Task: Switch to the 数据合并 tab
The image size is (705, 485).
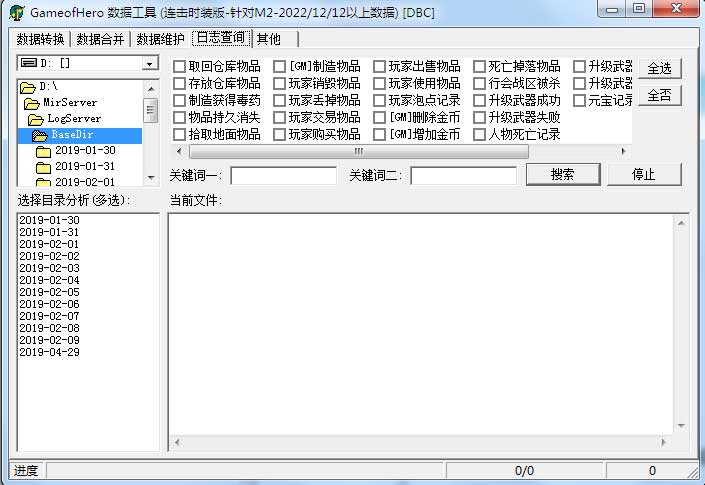Action: (x=100, y=39)
